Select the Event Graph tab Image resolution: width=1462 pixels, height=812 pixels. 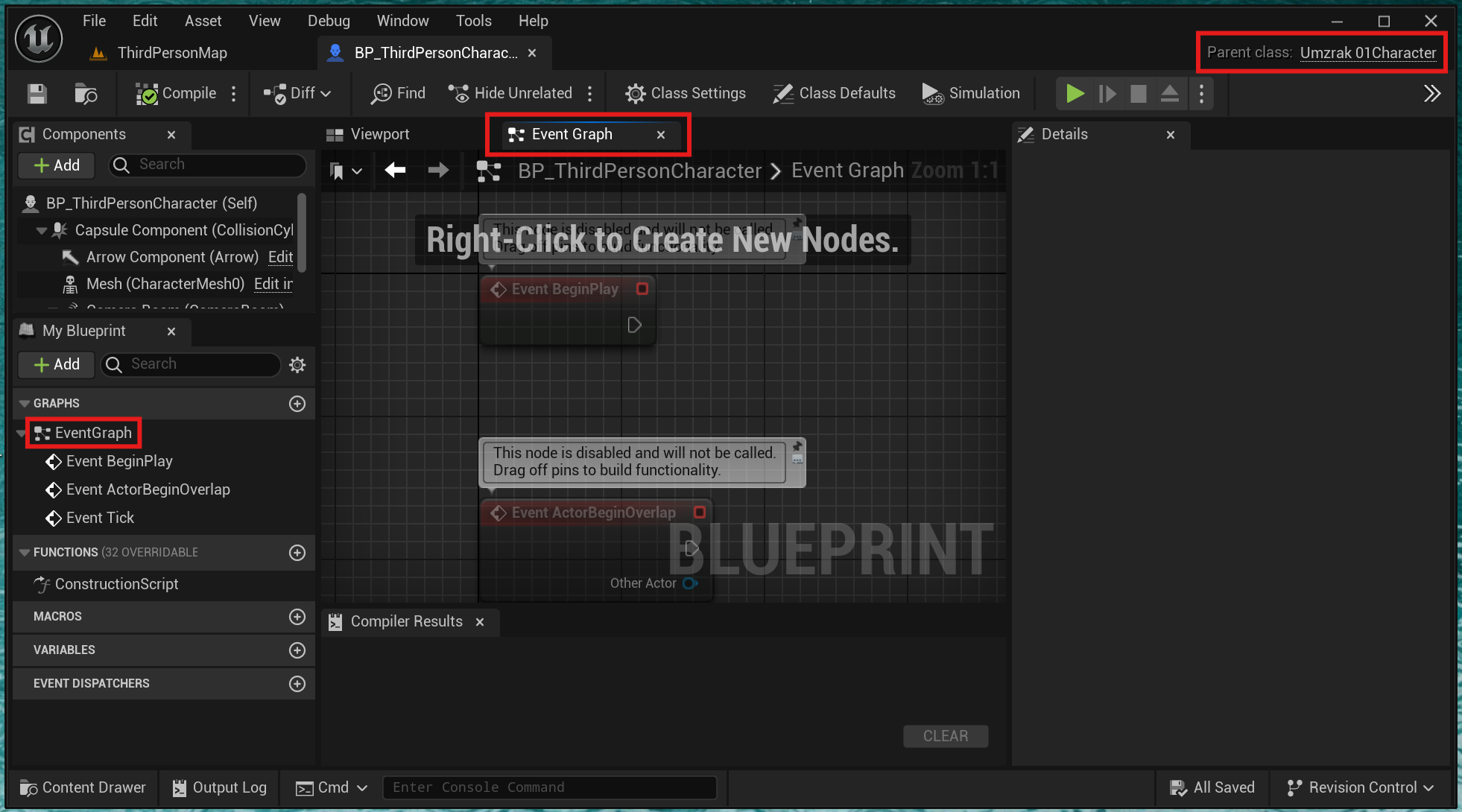coord(572,134)
